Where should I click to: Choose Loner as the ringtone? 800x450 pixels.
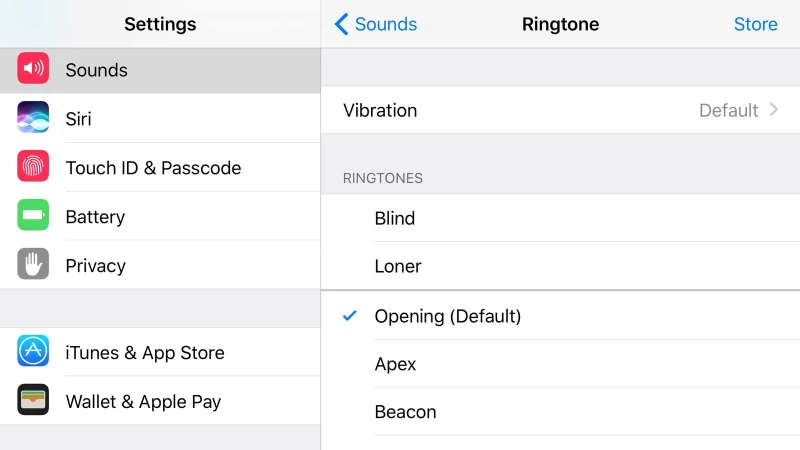398,266
